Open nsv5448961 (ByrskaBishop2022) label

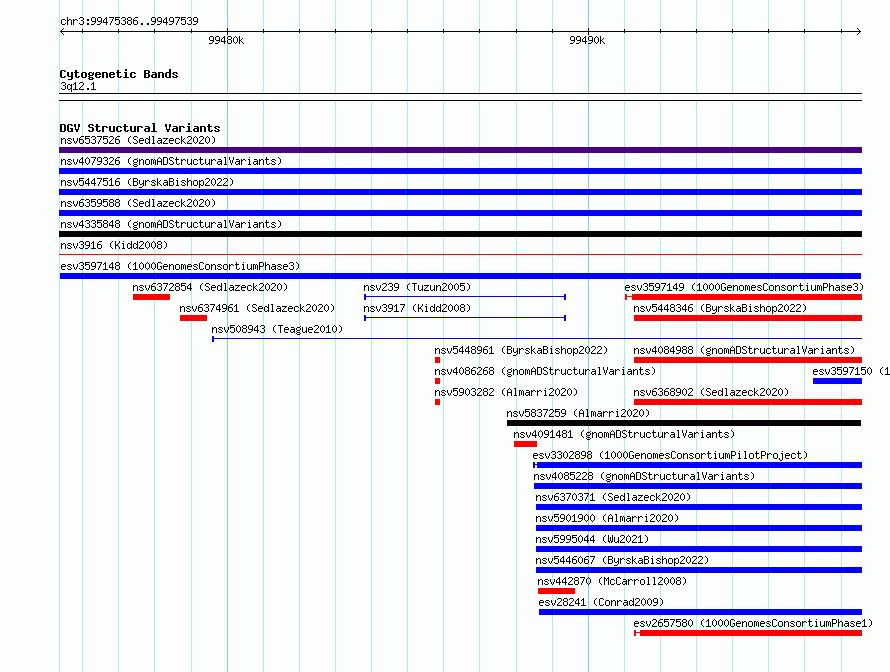coord(521,350)
